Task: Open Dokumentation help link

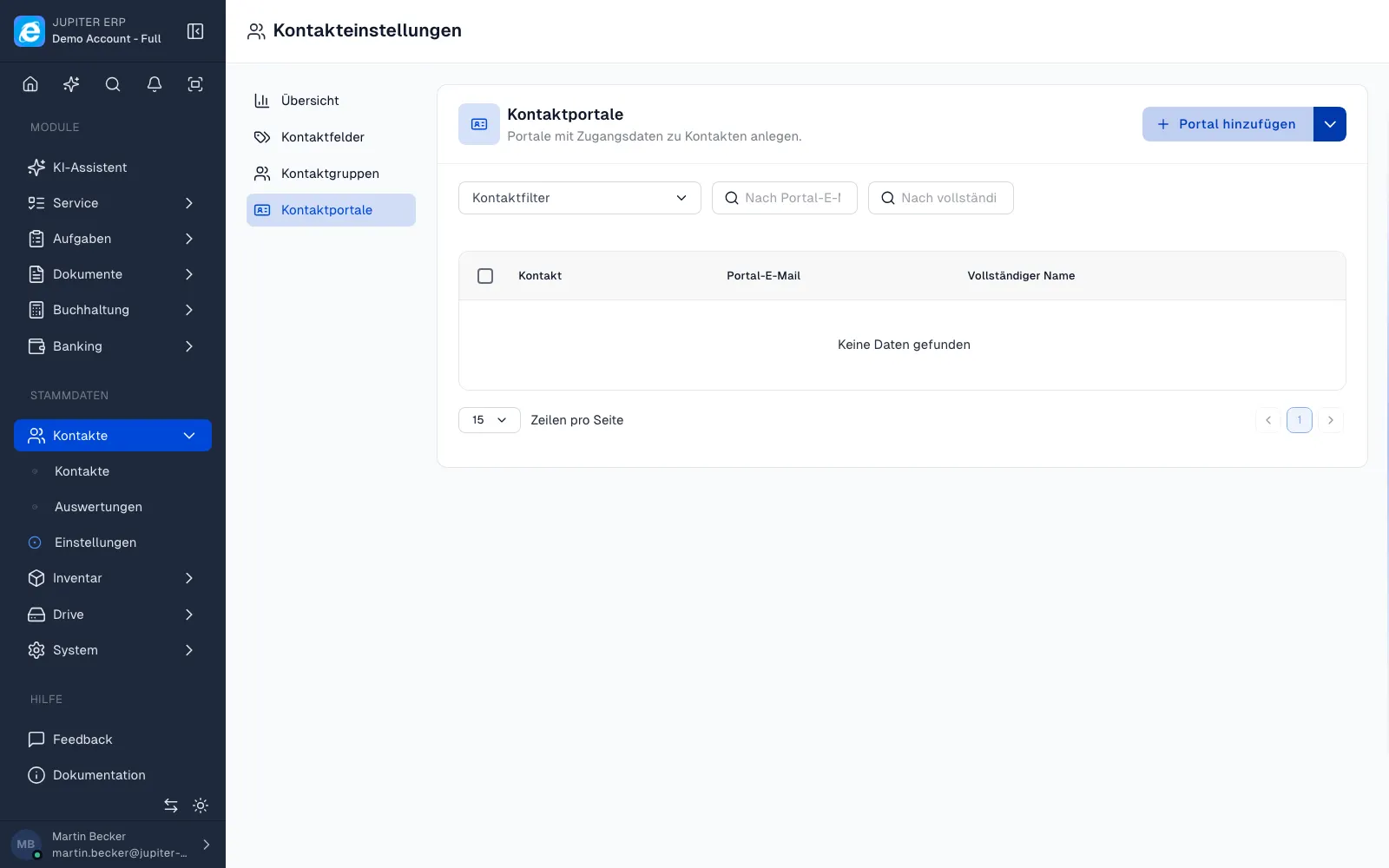Action: (113, 775)
